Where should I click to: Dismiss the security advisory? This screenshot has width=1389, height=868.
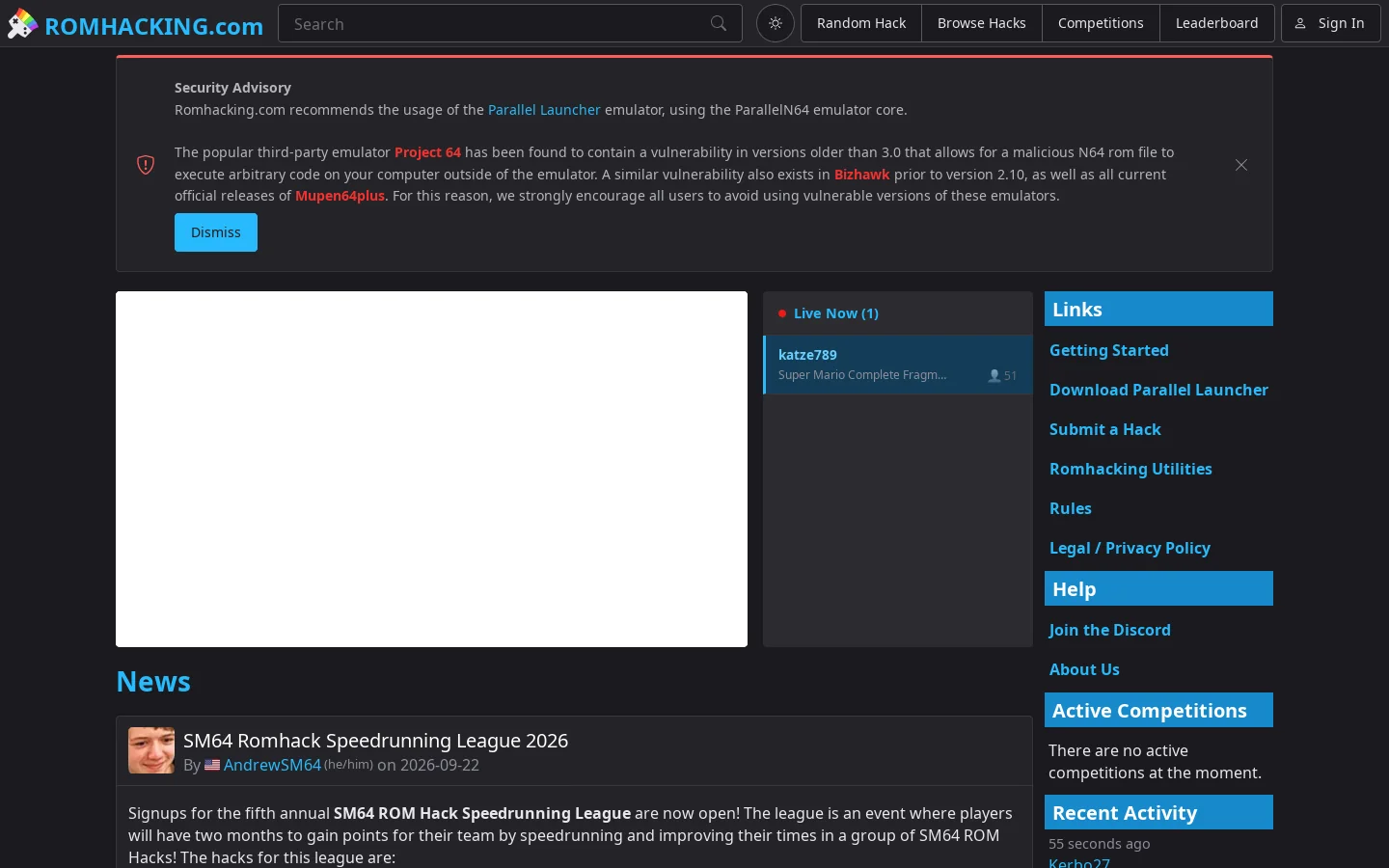tap(216, 232)
